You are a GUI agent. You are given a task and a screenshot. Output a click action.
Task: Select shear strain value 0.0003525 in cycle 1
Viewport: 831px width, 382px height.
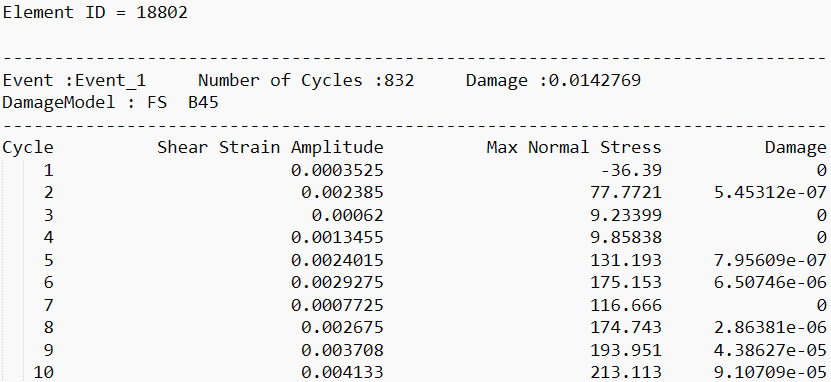337,170
